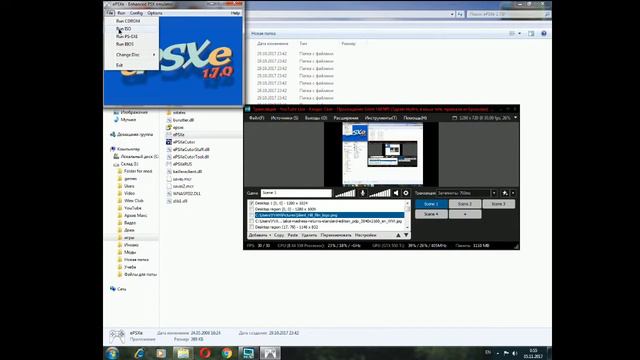Open ePSXe Help menu
The height and width of the screenshot is (360, 640).
pos(235,13)
